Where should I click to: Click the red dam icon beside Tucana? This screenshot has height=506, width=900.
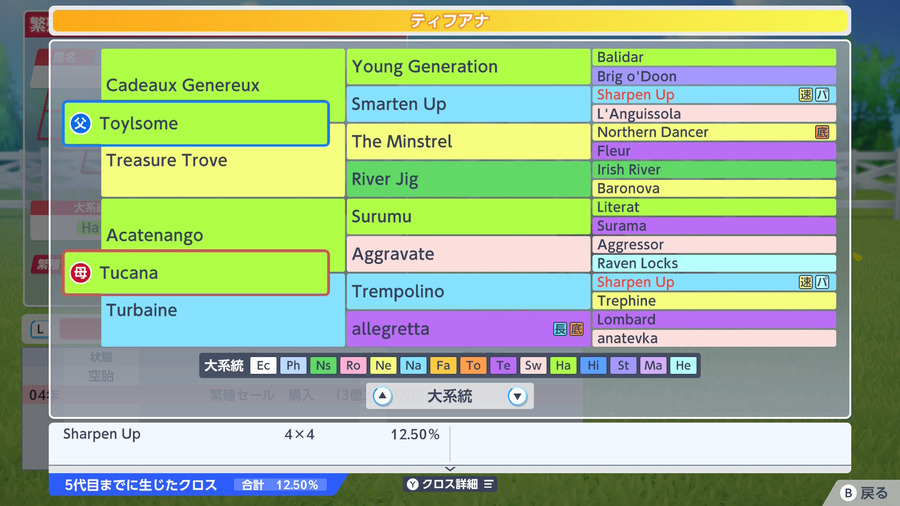(x=80, y=273)
